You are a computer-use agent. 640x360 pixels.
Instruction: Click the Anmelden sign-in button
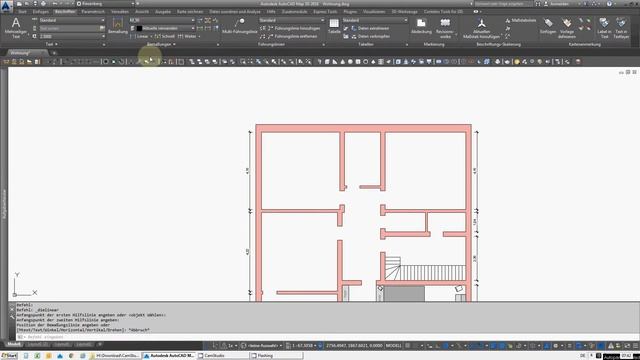[559, 4]
